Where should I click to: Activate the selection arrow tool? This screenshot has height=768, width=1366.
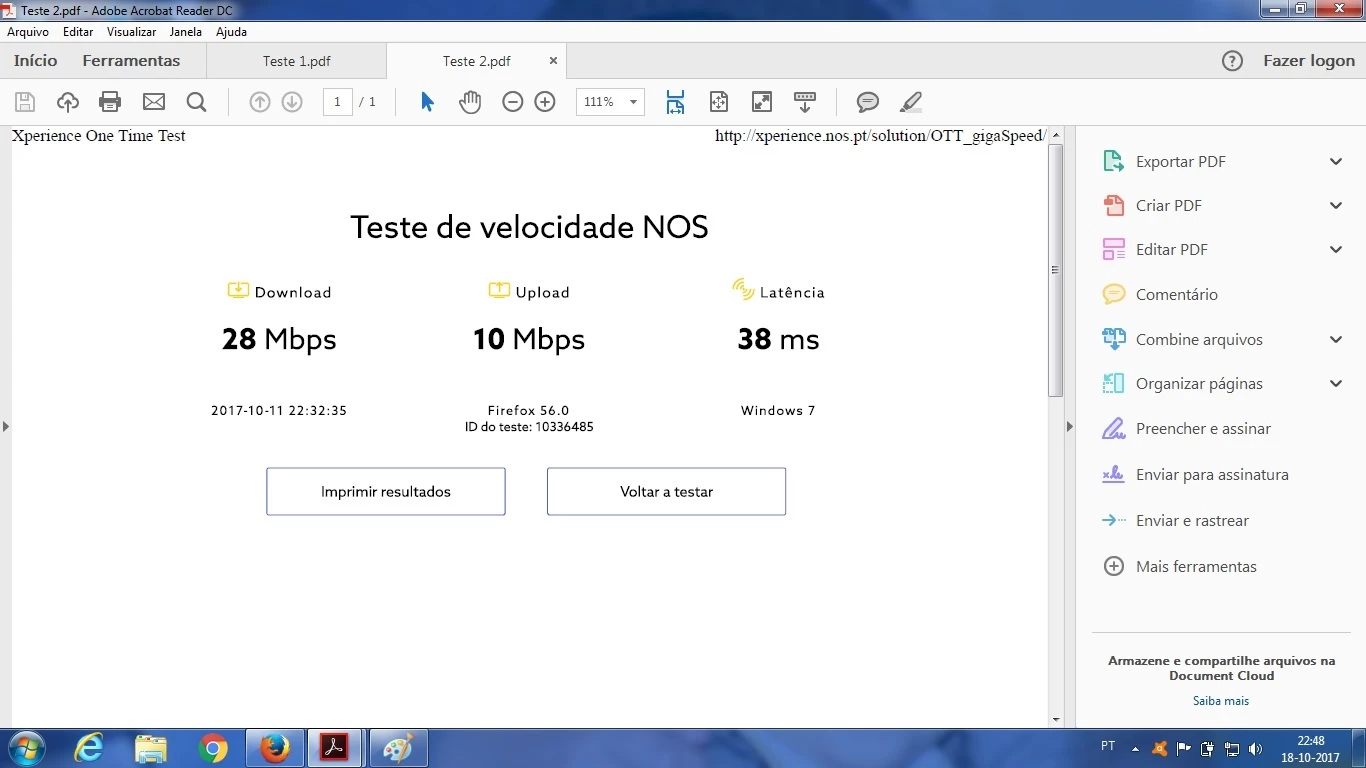tap(427, 102)
